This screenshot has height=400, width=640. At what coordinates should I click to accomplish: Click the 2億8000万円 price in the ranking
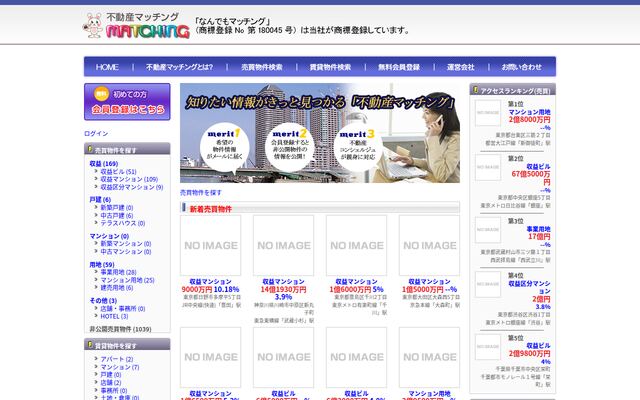click(x=529, y=120)
